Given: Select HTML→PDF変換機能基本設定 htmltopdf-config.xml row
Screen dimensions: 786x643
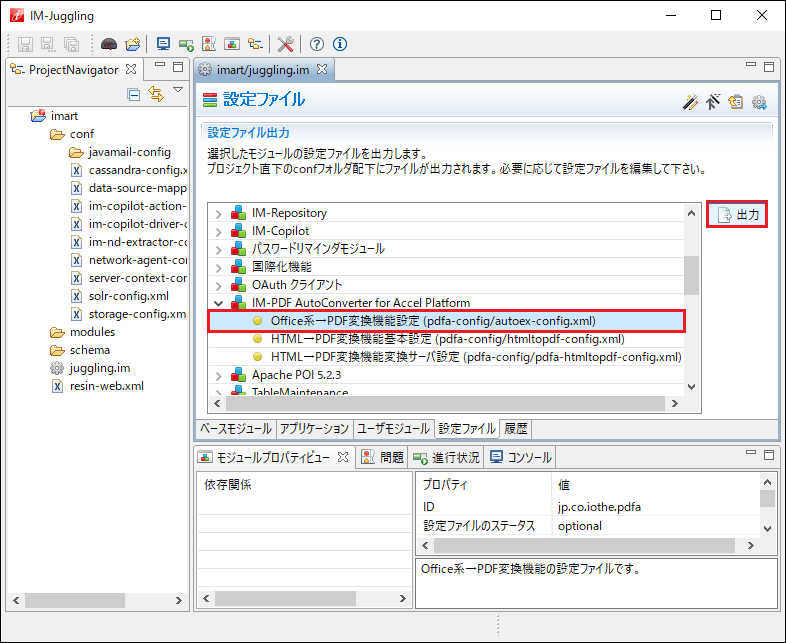Looking at the screenshot, I should tap(446, 339).
